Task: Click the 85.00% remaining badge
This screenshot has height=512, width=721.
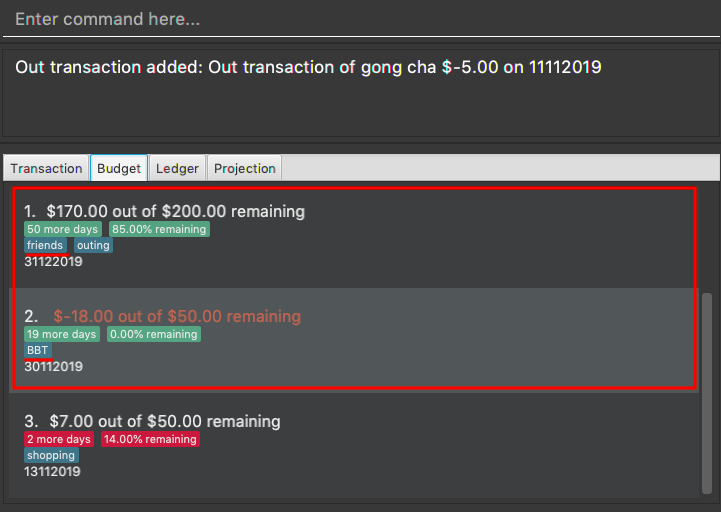Action: point(159,229)
